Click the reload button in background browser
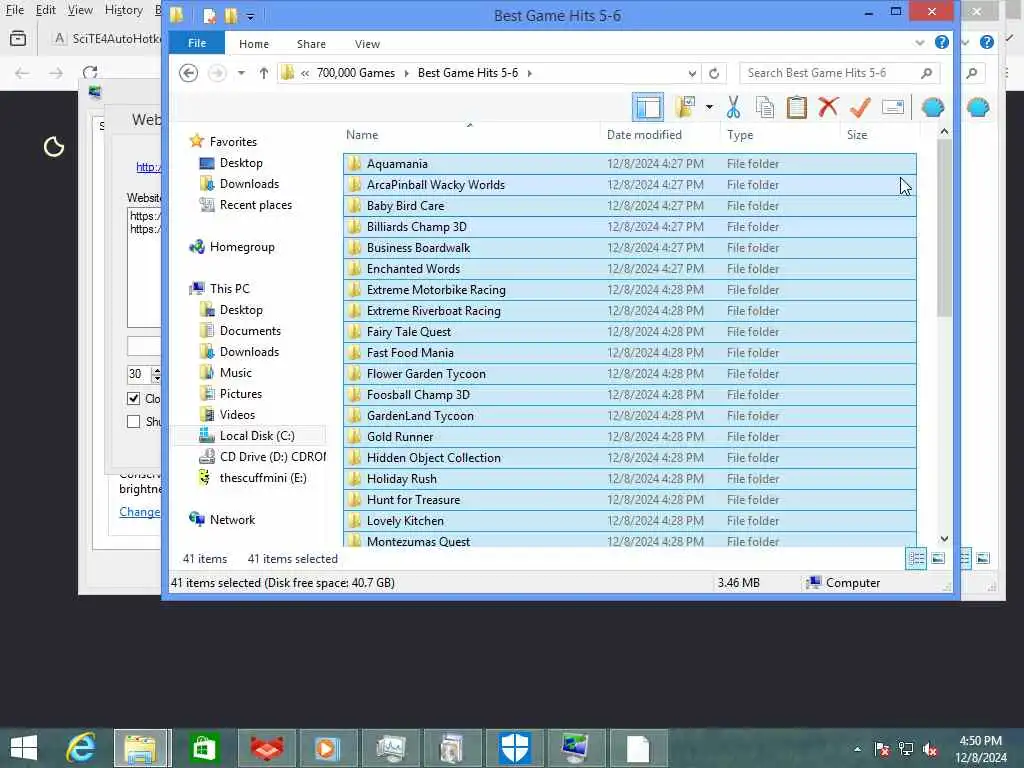 tap(90, 72)
